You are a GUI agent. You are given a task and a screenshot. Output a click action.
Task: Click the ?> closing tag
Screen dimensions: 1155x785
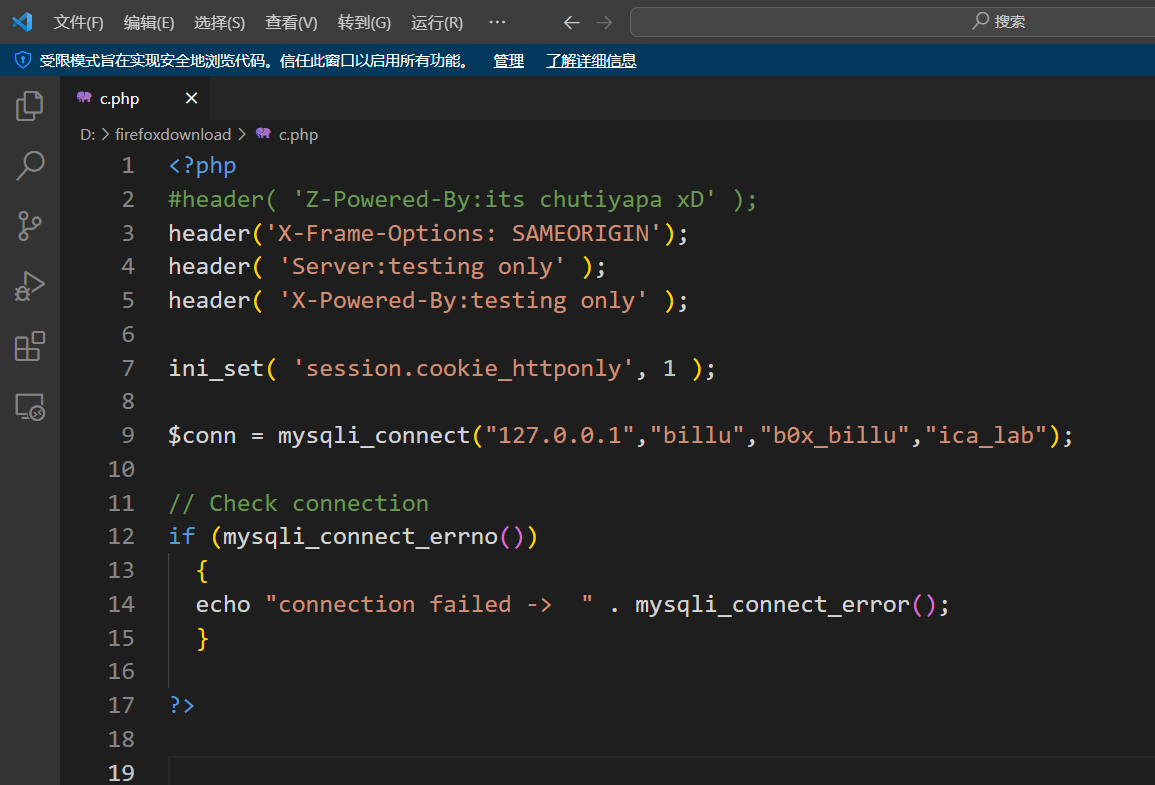point(181,705)
